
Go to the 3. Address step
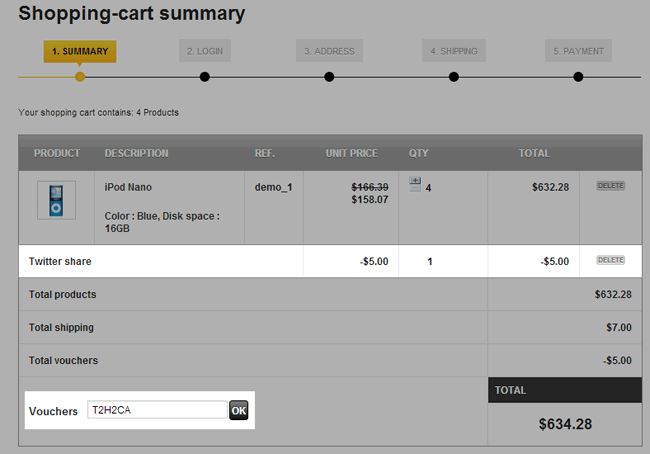[329, 51]
